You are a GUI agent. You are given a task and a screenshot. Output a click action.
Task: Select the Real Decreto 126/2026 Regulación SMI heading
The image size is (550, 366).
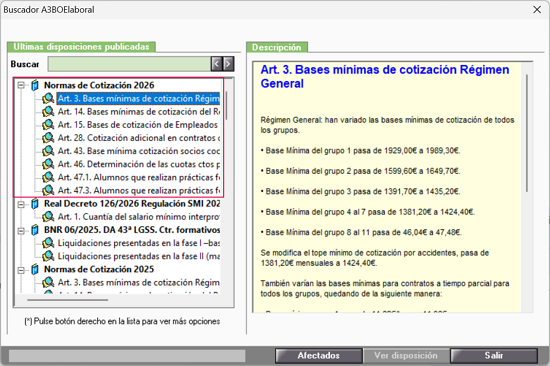tap(132, 204)
